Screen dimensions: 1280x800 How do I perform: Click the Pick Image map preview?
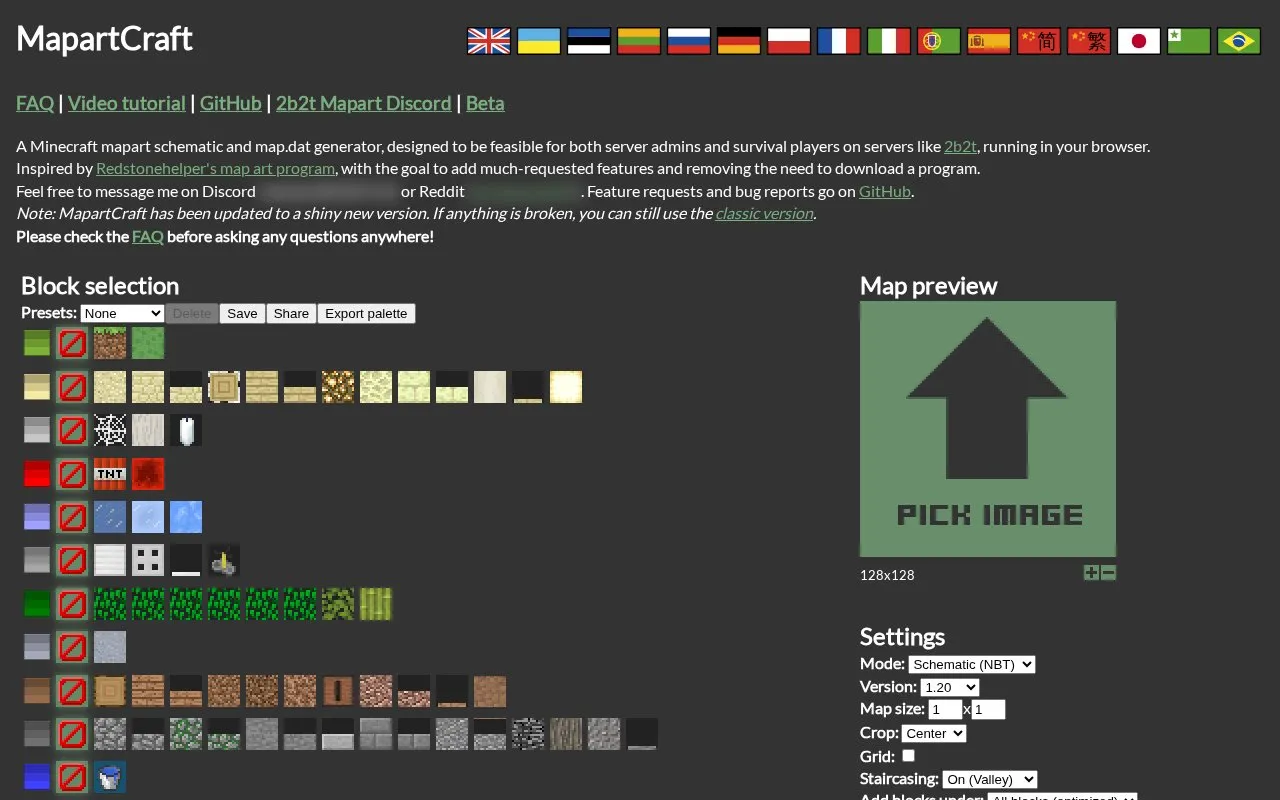988,429
